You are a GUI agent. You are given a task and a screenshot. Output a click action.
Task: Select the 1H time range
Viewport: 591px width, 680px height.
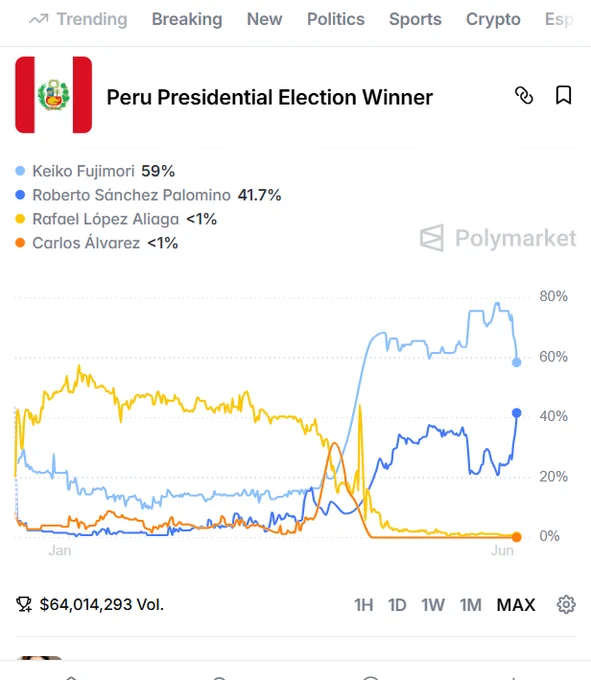363,605
